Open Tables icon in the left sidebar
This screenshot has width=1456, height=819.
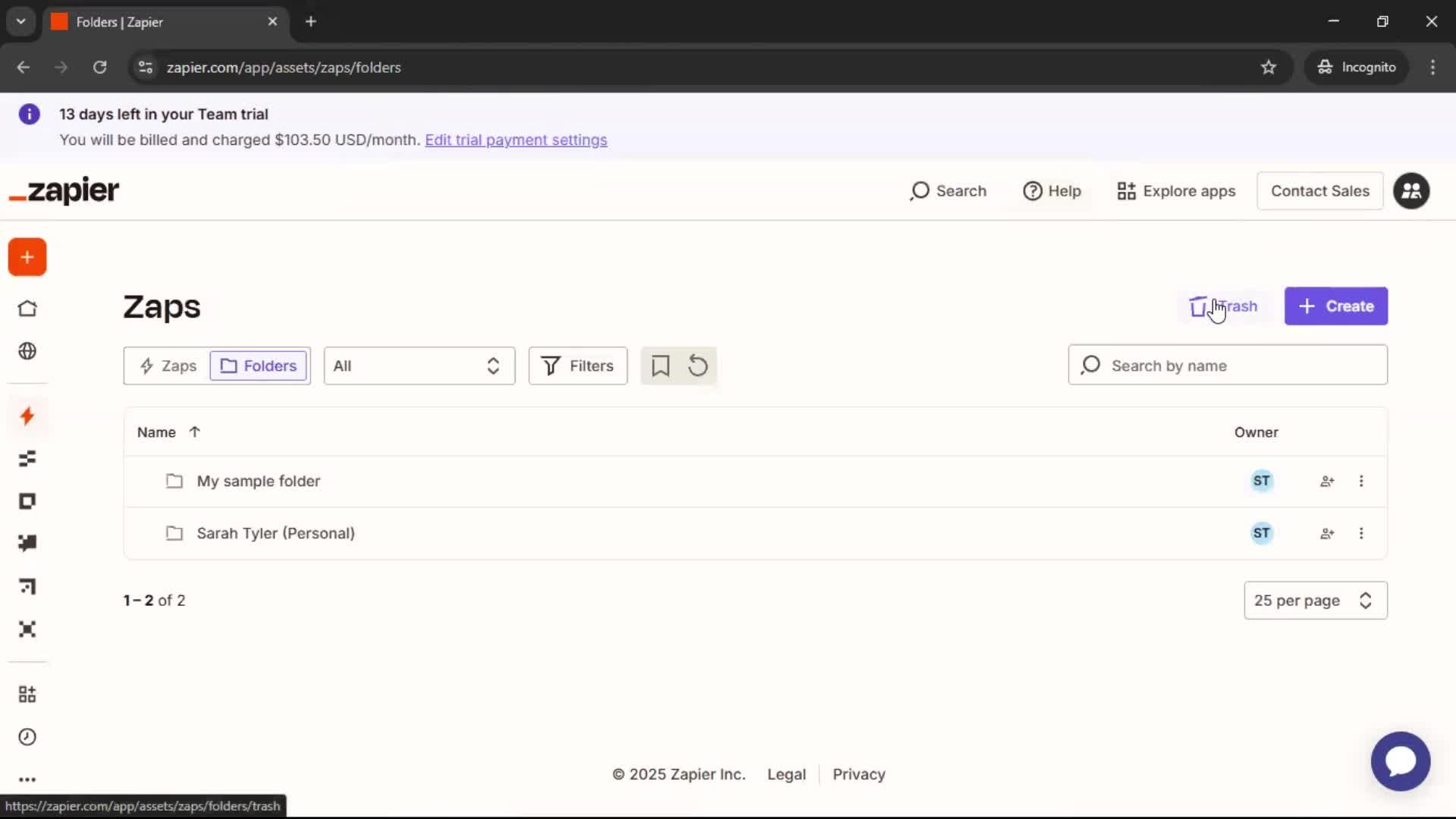pyautogui.click(x=27, y=459)
